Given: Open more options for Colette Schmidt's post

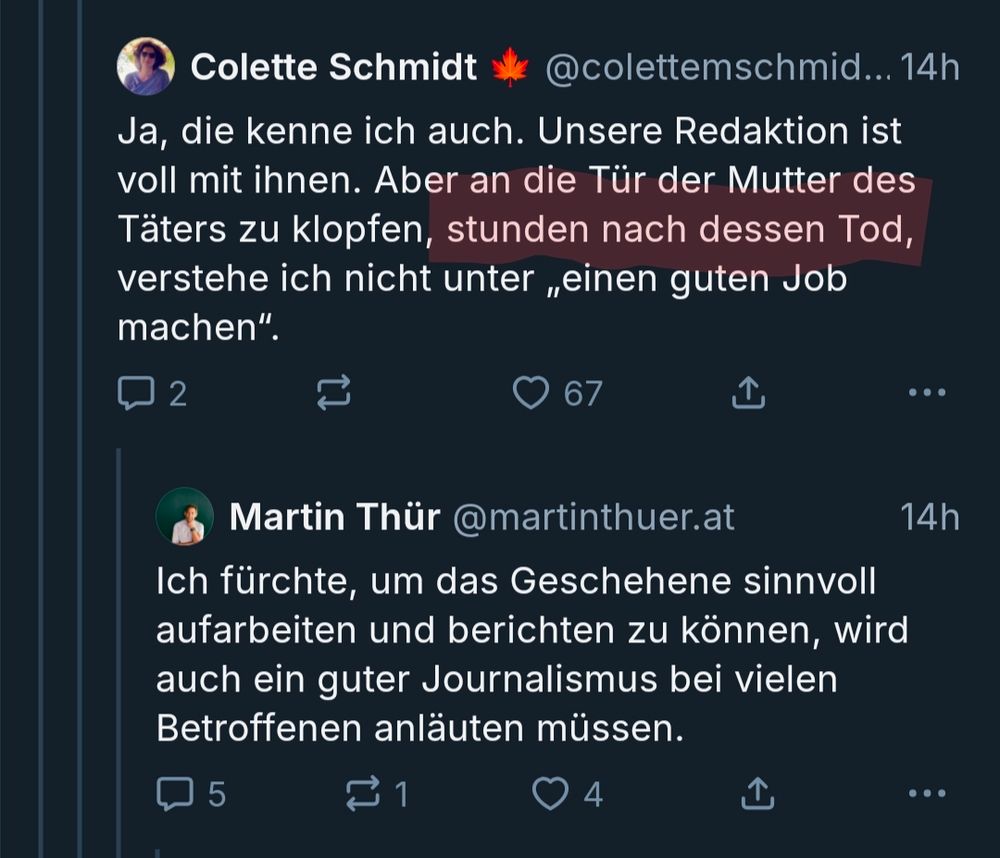Looking at the screenshot, I should coord(926,393).
